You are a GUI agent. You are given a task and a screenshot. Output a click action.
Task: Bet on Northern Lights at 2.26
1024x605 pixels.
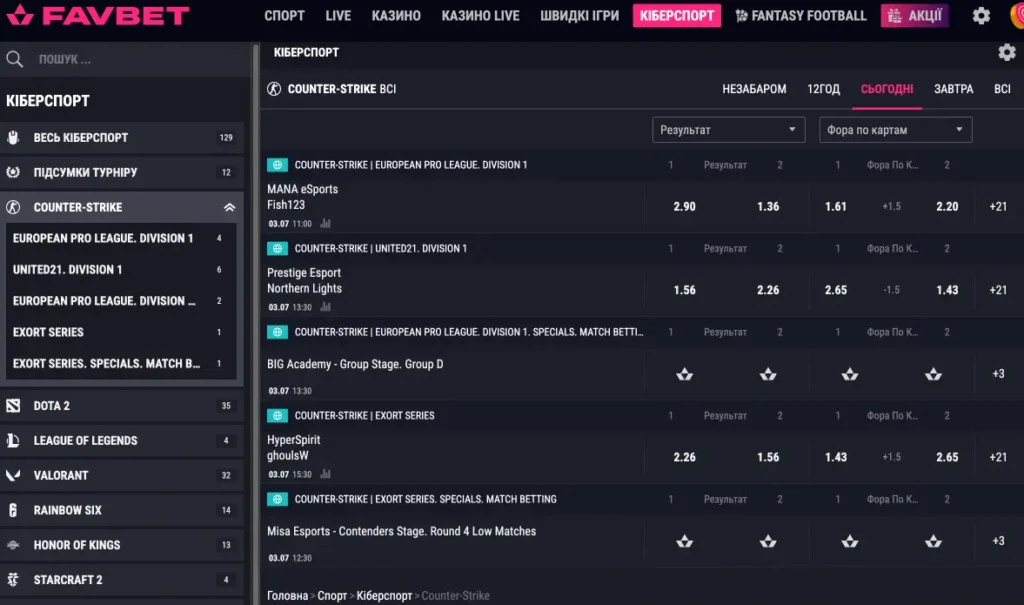pos(768,290)
